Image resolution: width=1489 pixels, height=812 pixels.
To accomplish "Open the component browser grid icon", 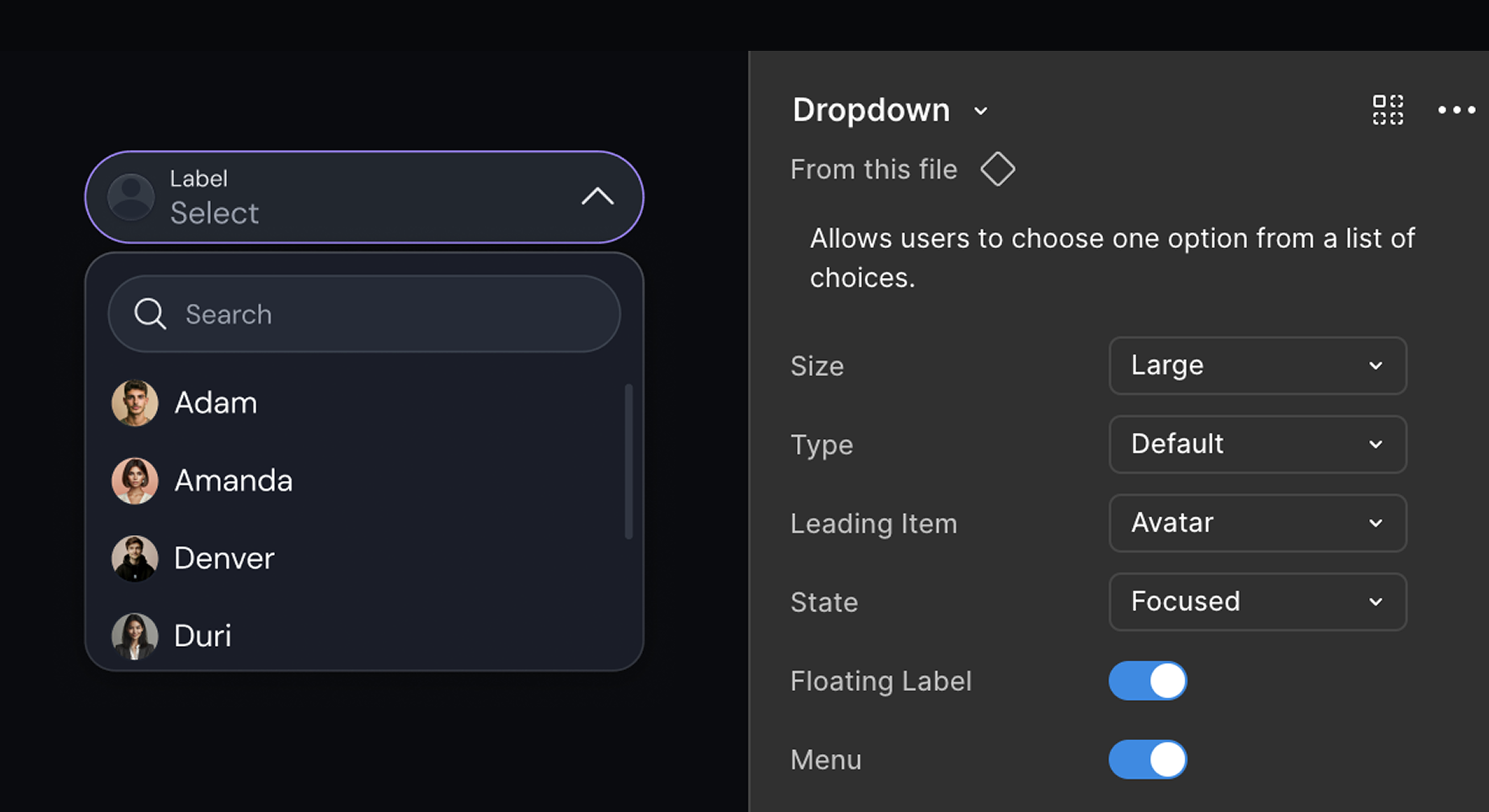I will pos(1387,110).
